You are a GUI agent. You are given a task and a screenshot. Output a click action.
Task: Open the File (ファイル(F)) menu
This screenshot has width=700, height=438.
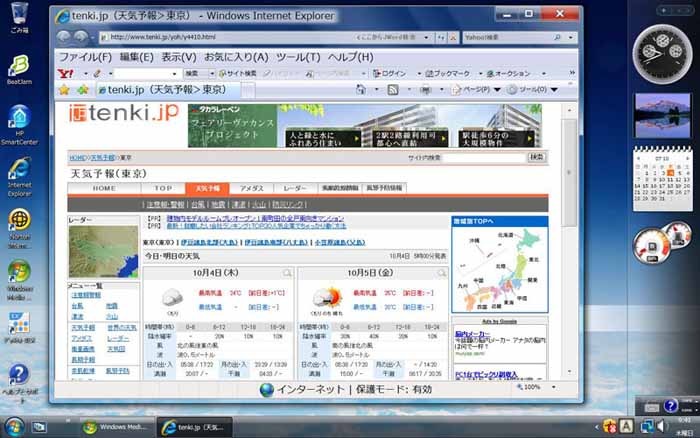click(x=85, y=57)
